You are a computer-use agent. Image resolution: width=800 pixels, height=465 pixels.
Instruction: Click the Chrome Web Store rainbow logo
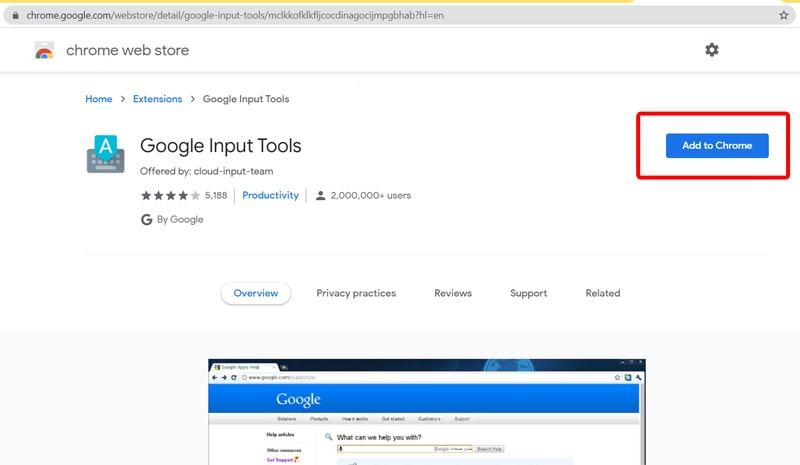[x=44, y=50]
